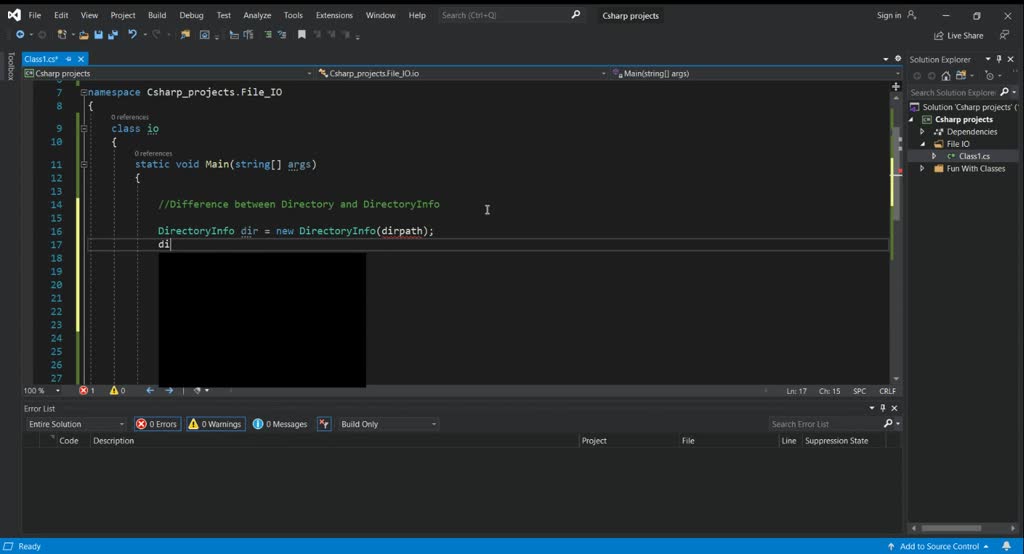Open the Entire Solution scope dropdown
The image size is (1024, 554).
pos(76,424)
